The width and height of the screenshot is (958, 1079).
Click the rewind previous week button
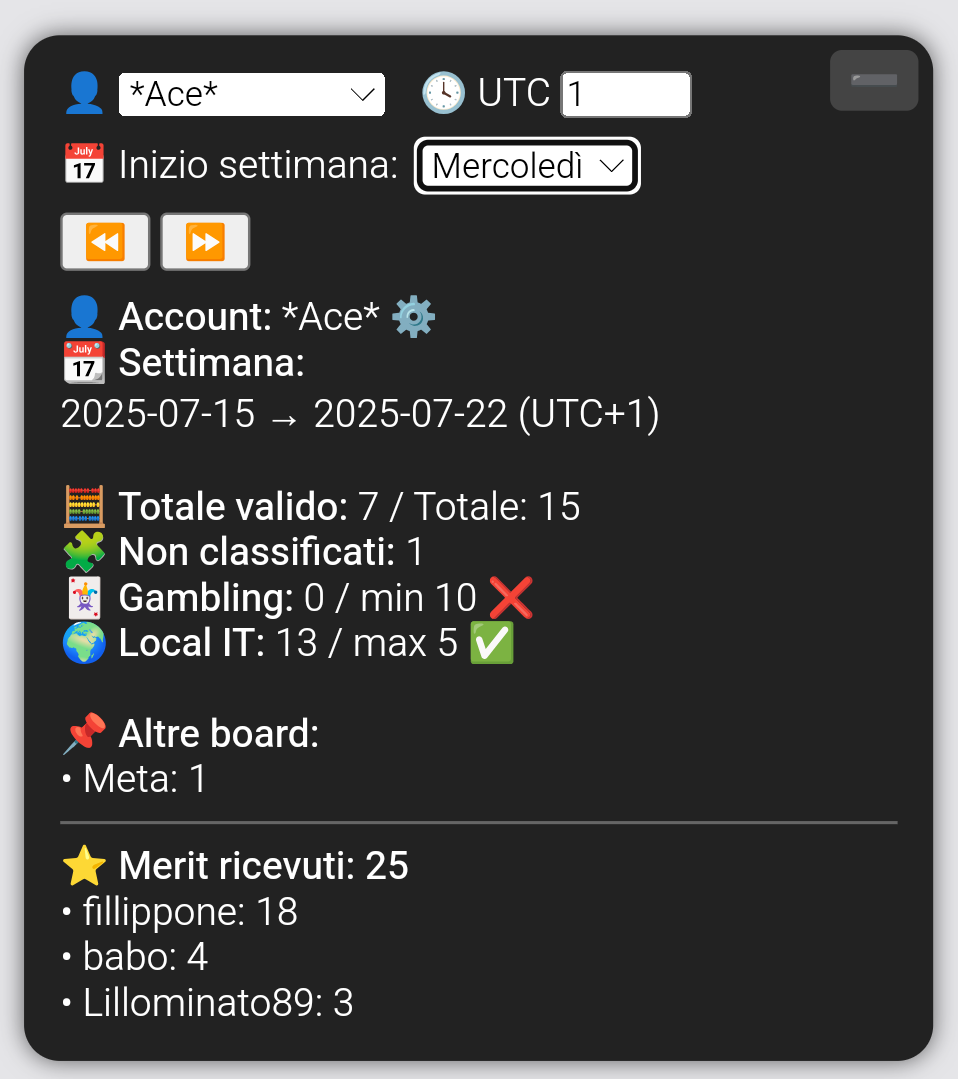105,242
